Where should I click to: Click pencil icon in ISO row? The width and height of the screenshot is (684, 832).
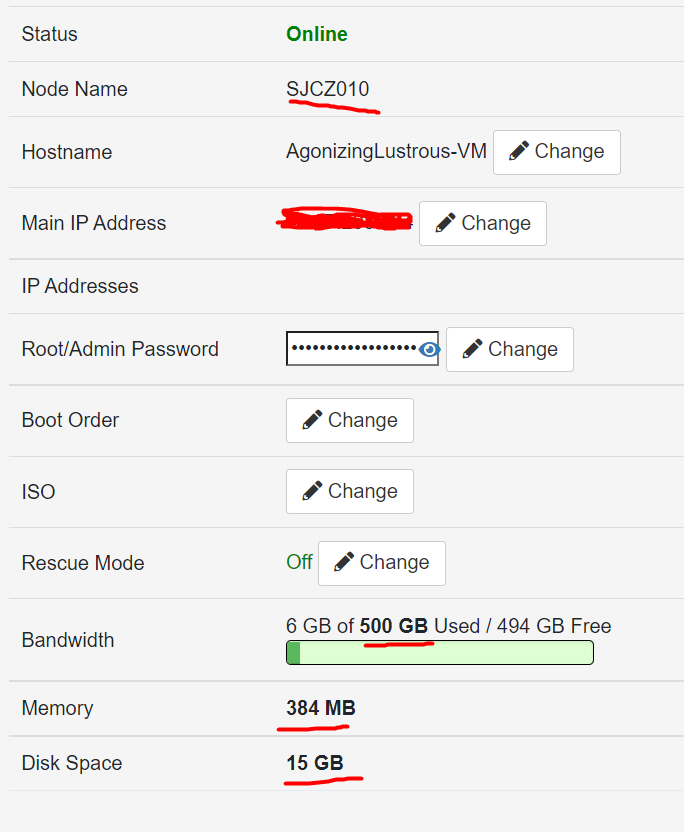coord(312,491)
